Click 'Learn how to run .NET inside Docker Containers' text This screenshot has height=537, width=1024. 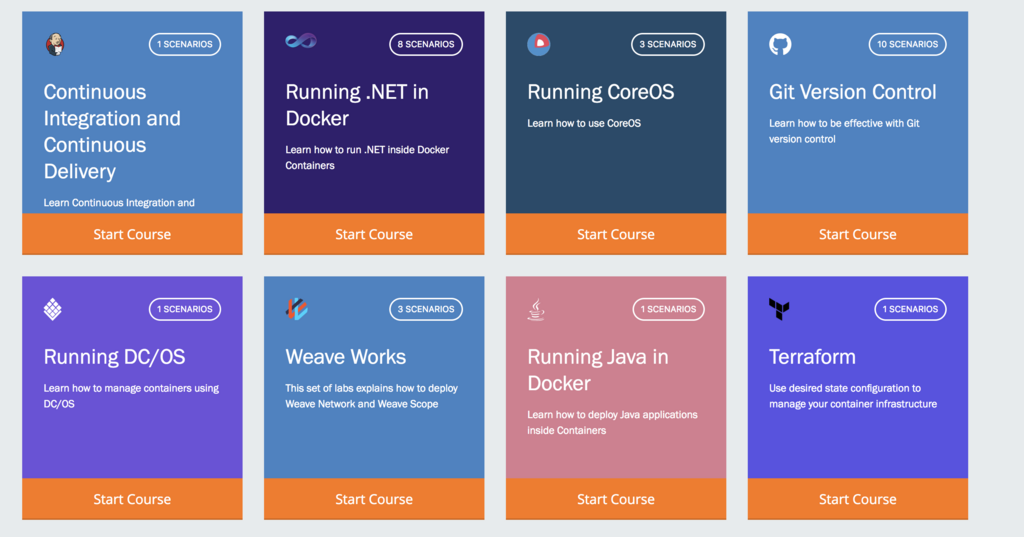pyautogui.click(x=367, y=157)
